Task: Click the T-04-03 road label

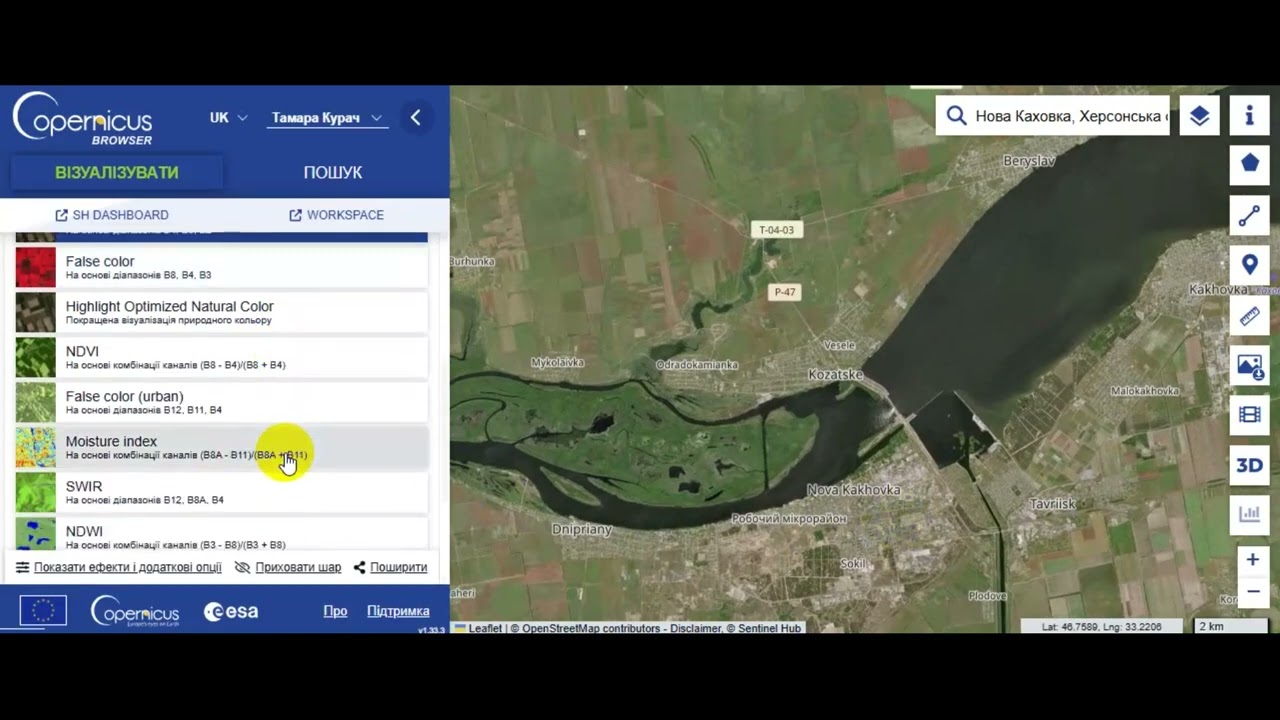Action: coord(776,230)
